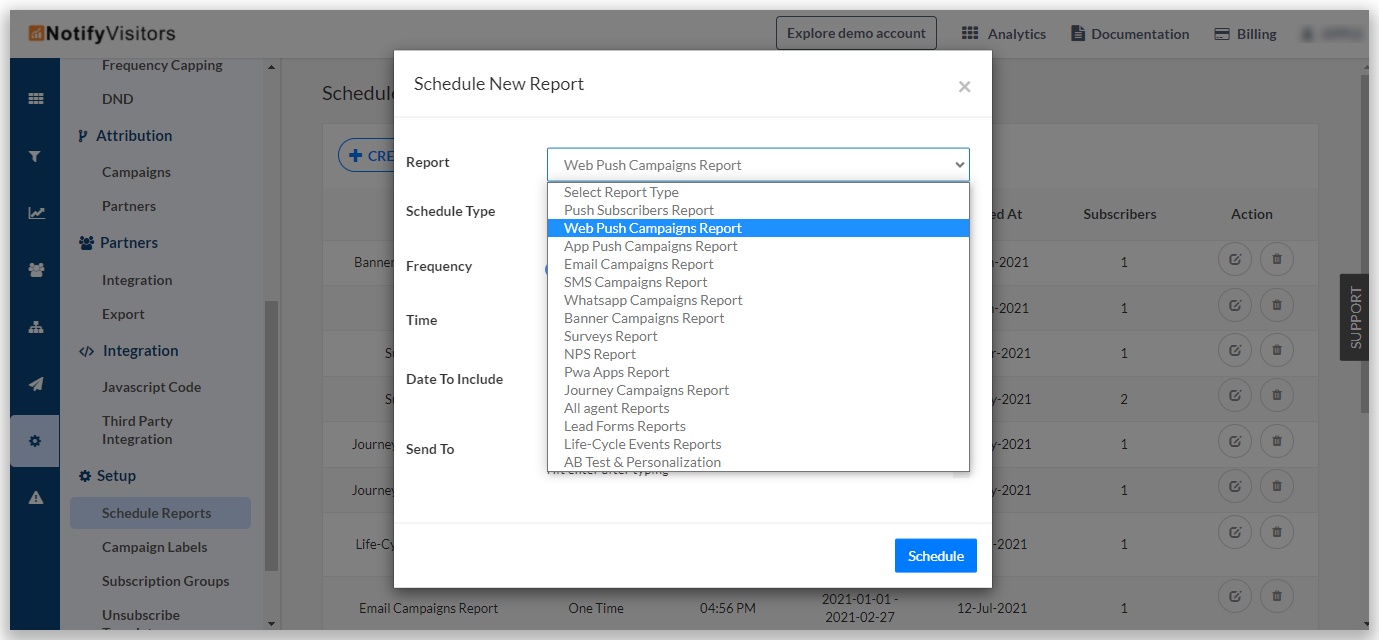Choose the Select Report Type placeholder option
Image resolution: width=1379 pixels, height=640 pixels.
758,192
